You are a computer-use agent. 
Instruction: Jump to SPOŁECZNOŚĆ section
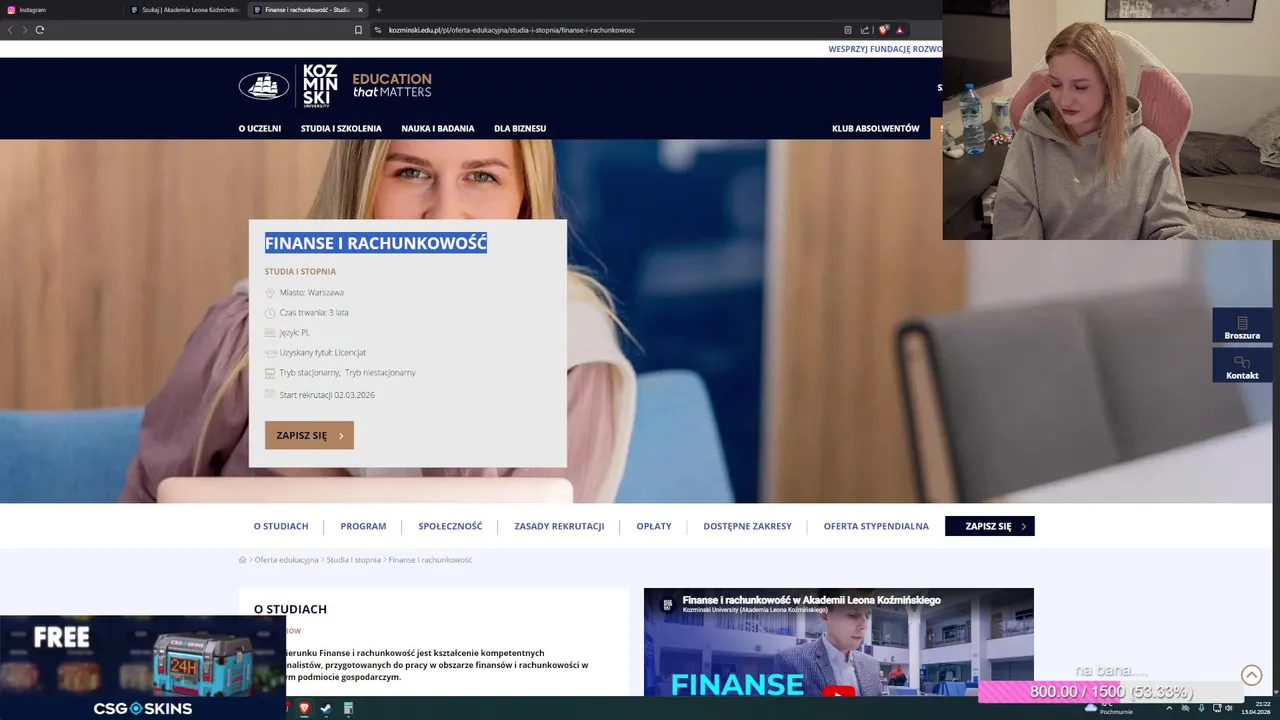click(x=450, y=526)
